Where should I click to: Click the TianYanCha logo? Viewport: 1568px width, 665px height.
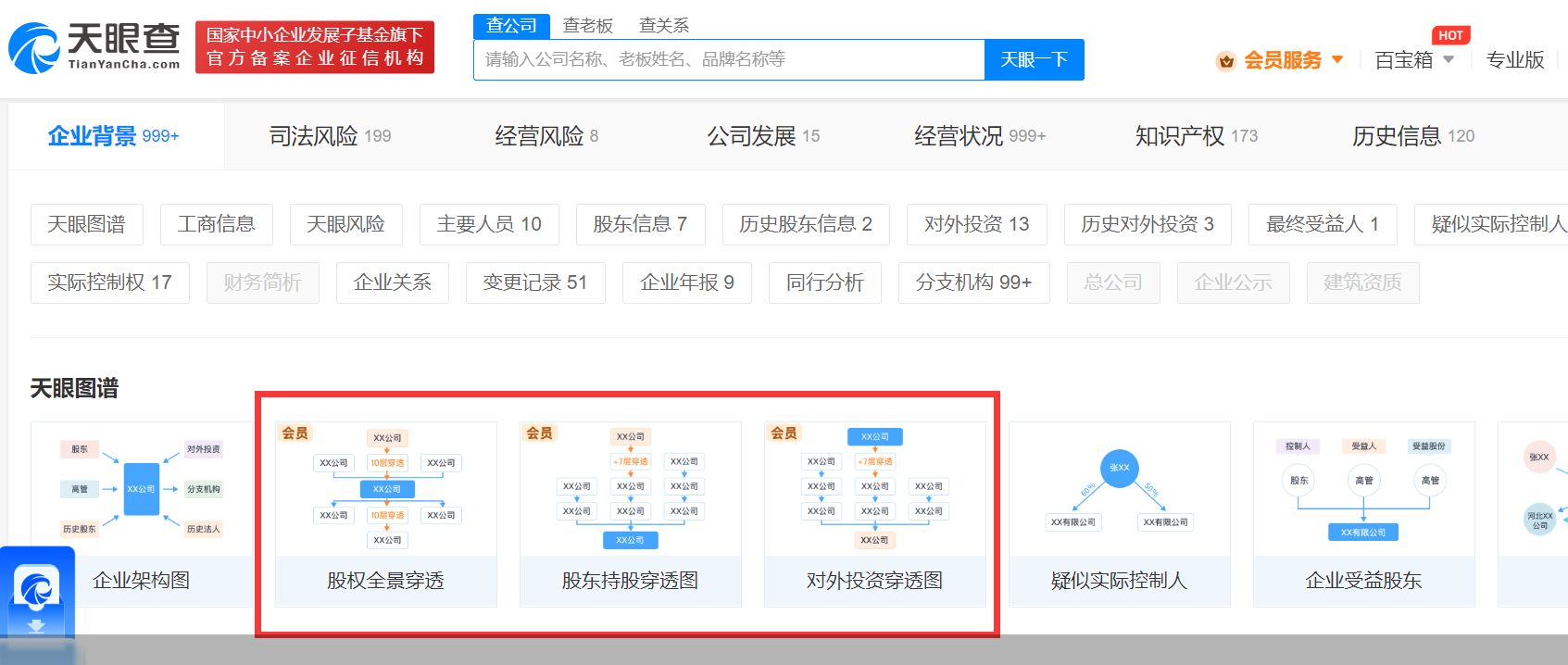[x=94, y=47]
